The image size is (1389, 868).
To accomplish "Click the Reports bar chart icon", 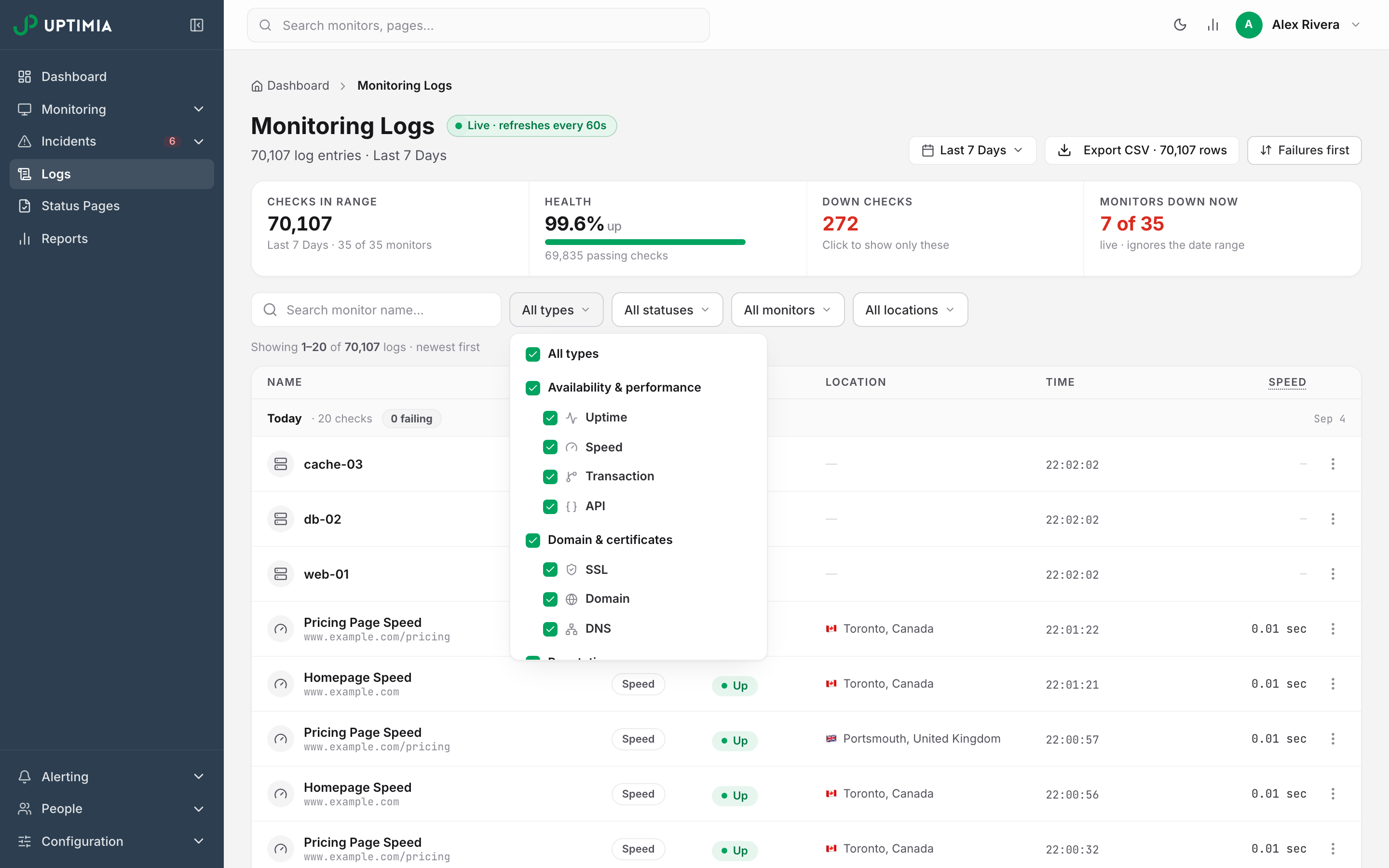I will click(24, 238).
